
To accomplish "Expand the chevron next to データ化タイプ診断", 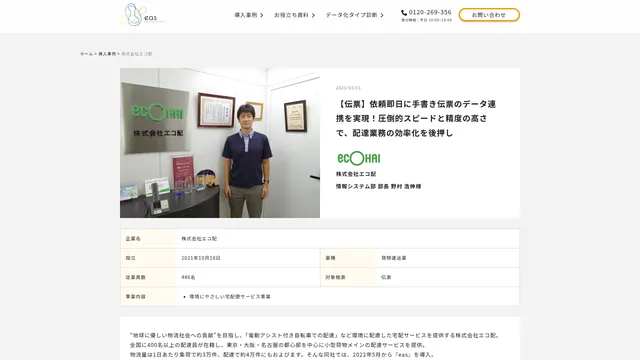I will pyautogui.click(x=382, y=16).
